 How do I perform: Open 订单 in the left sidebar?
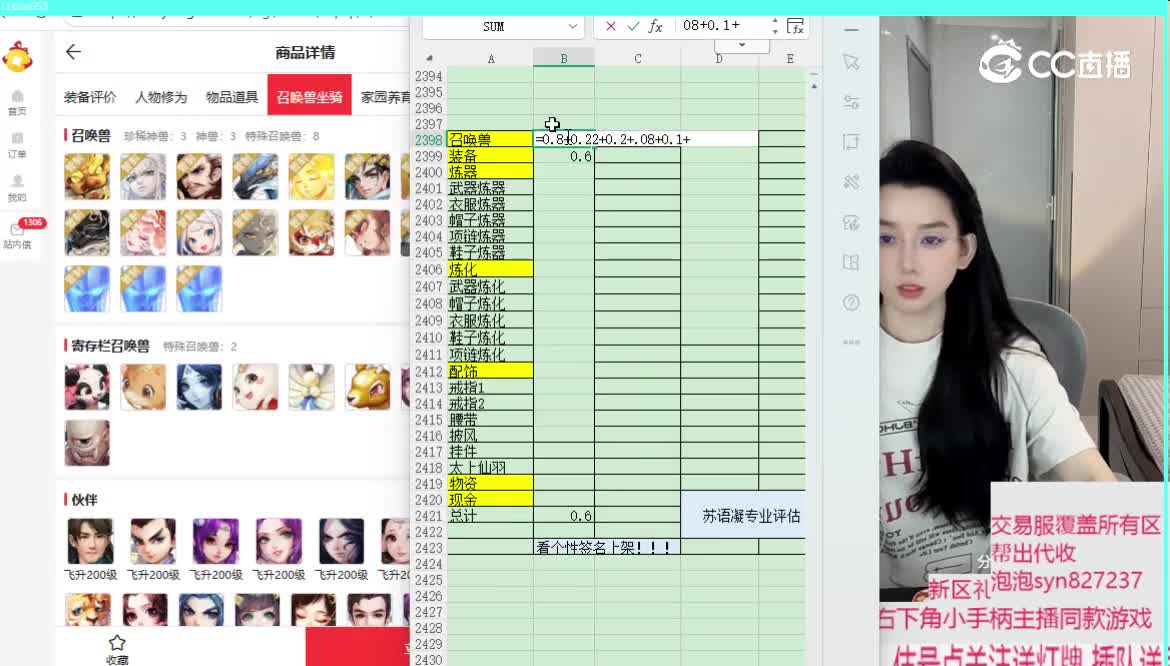click(x=17, y=145)
